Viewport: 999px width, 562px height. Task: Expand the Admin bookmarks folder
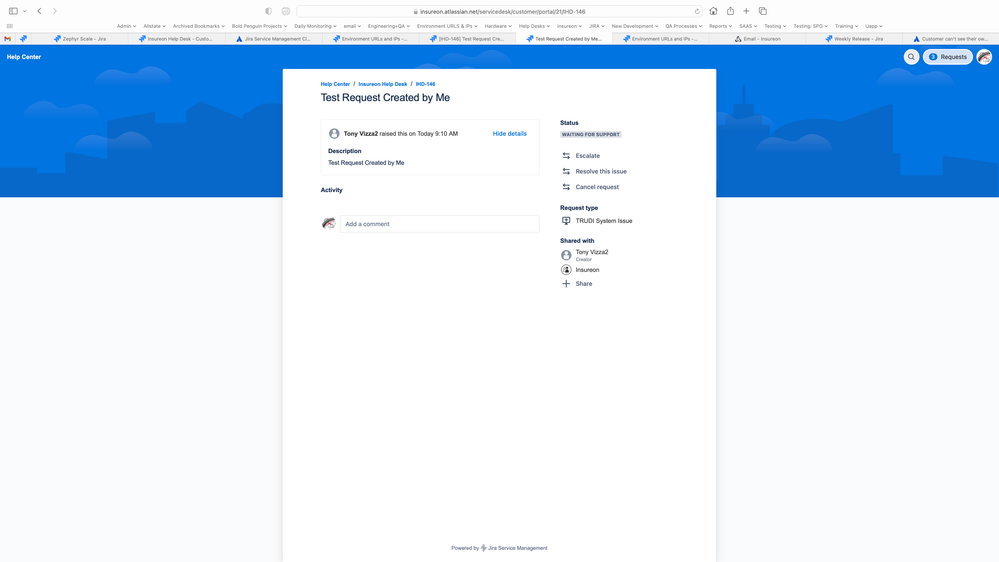point(126,26)
